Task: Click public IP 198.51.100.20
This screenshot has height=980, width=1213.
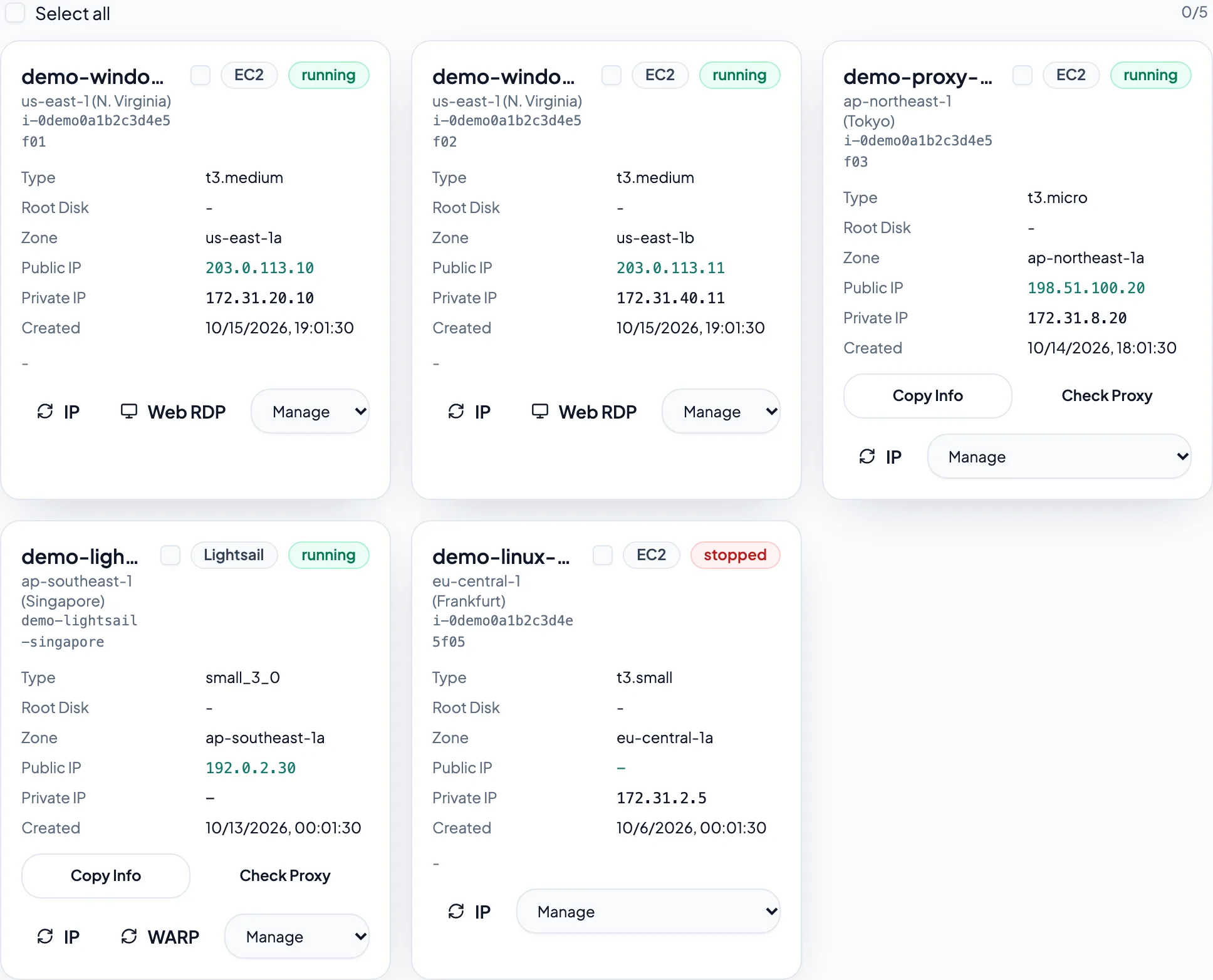Action: point(1086,288)
